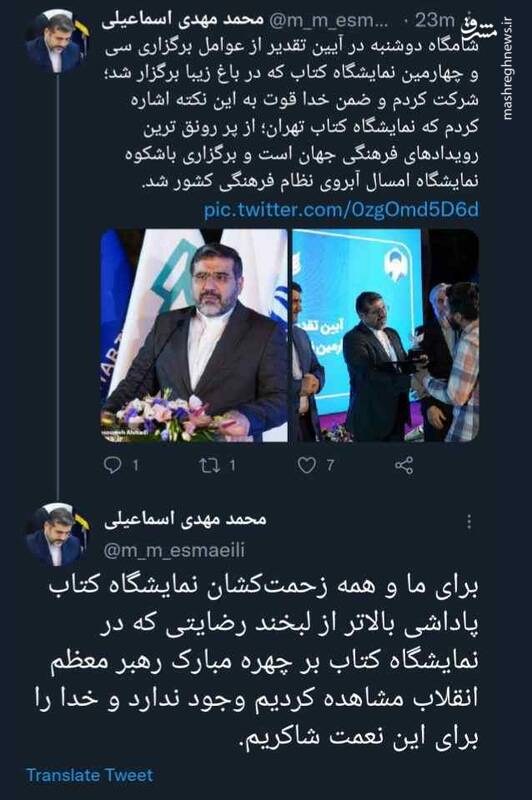Click the author name in second tweet

185,519
